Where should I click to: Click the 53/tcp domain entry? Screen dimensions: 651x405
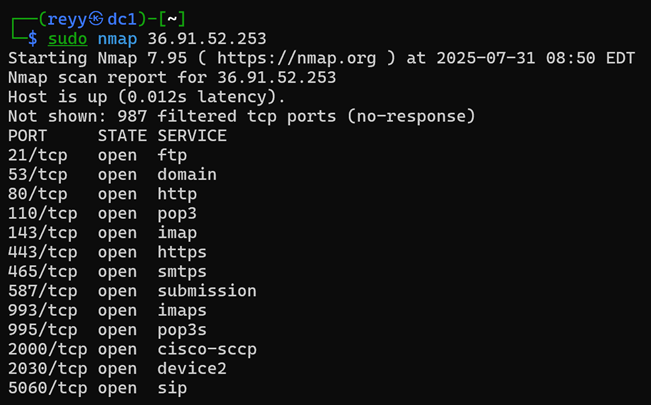(112, 175)
